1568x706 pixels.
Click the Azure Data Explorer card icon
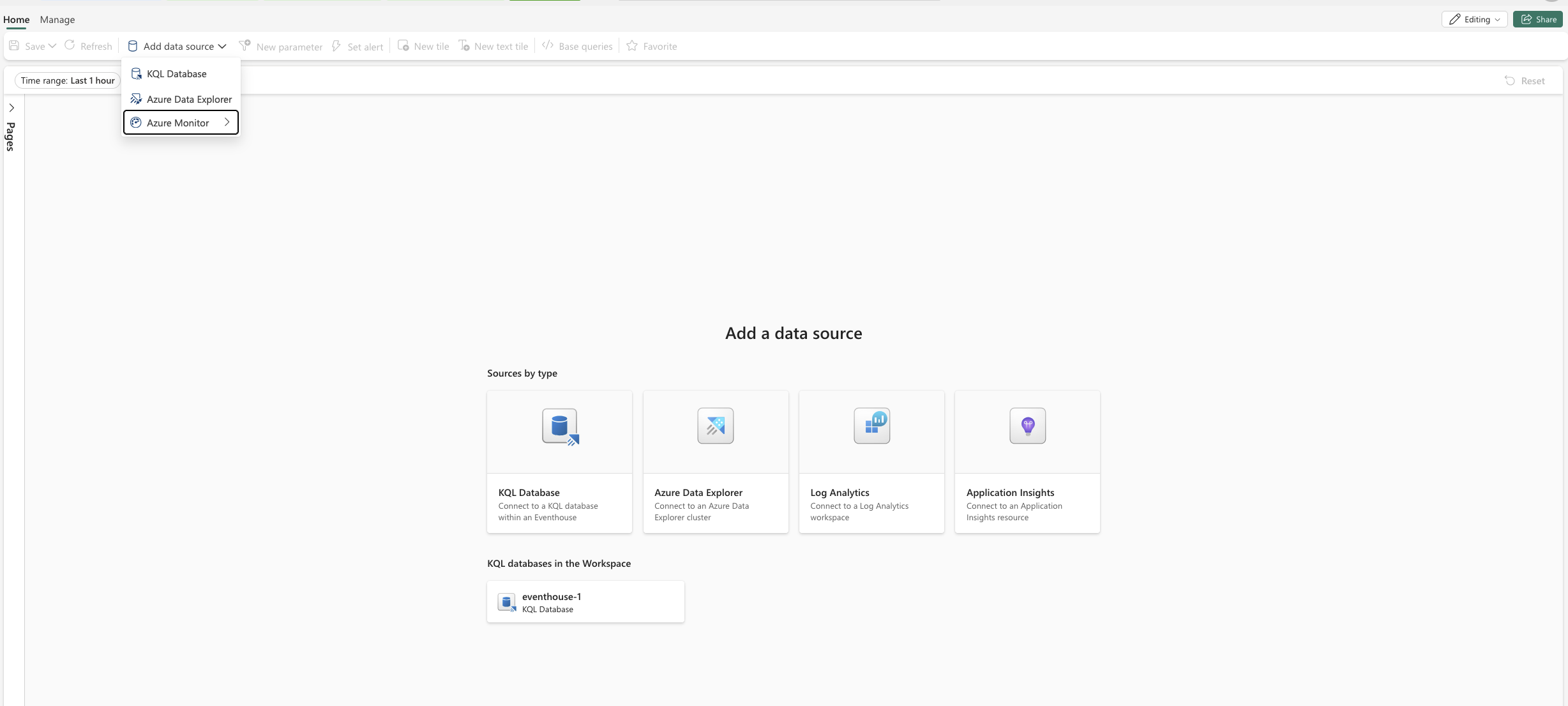tap(715, 426)
